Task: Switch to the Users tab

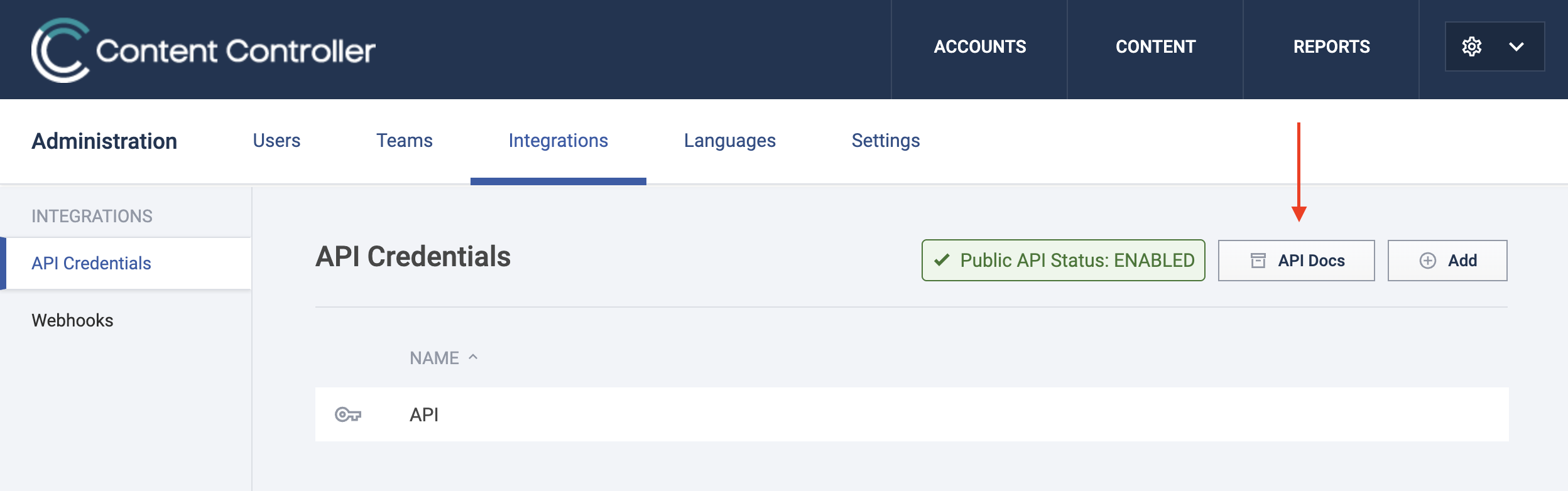Action: (276, 141)
